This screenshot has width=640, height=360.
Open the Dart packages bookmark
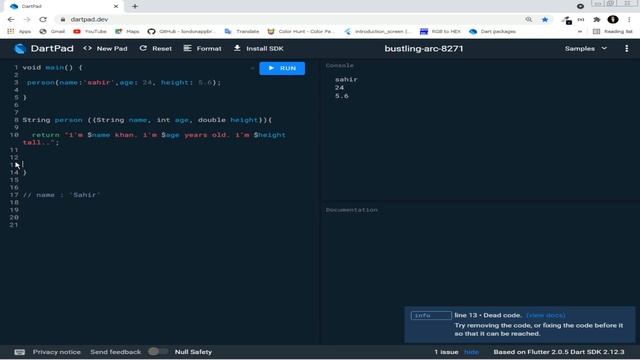pos(492,31)
